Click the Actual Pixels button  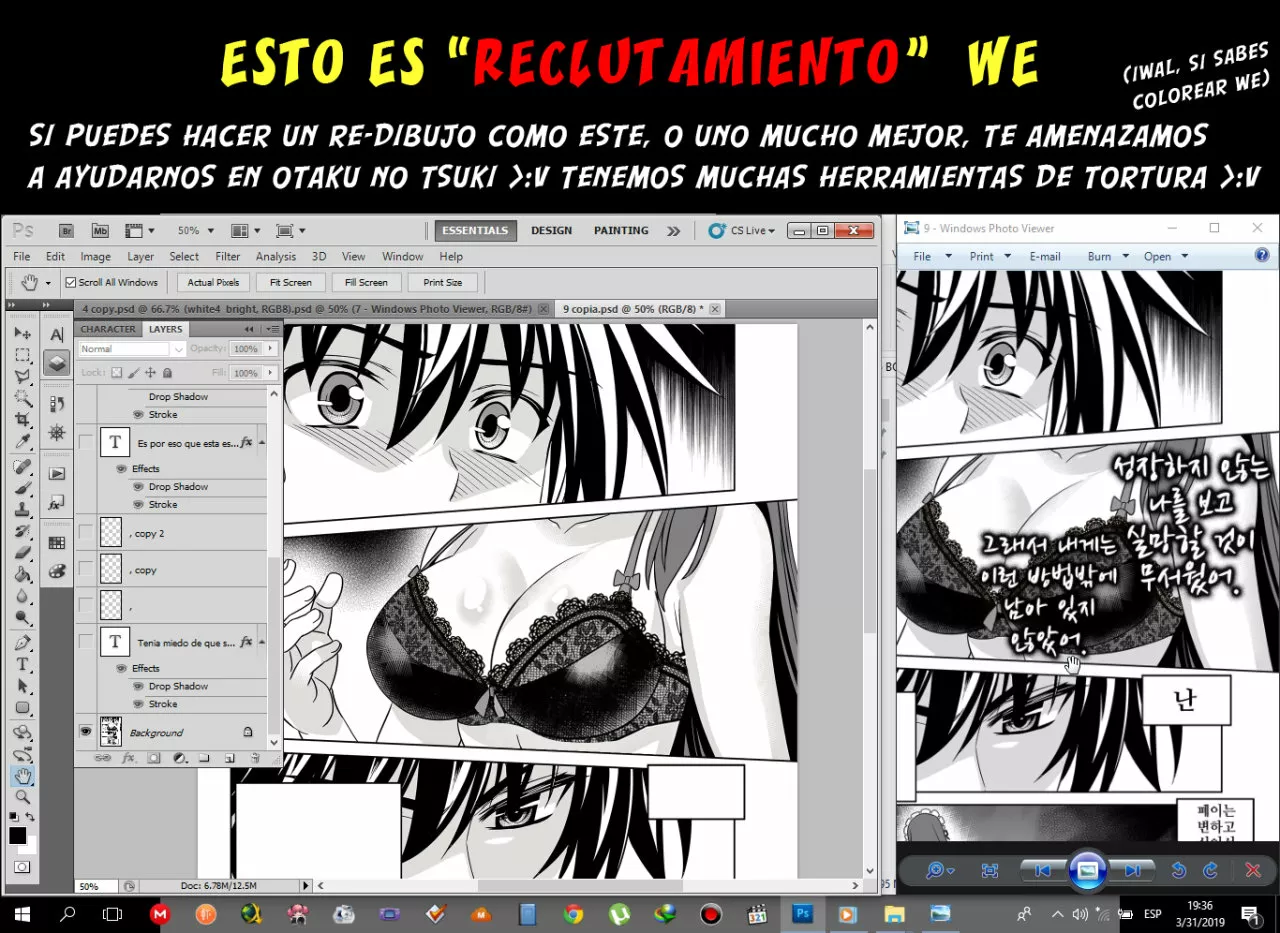(x=212, y=281)
